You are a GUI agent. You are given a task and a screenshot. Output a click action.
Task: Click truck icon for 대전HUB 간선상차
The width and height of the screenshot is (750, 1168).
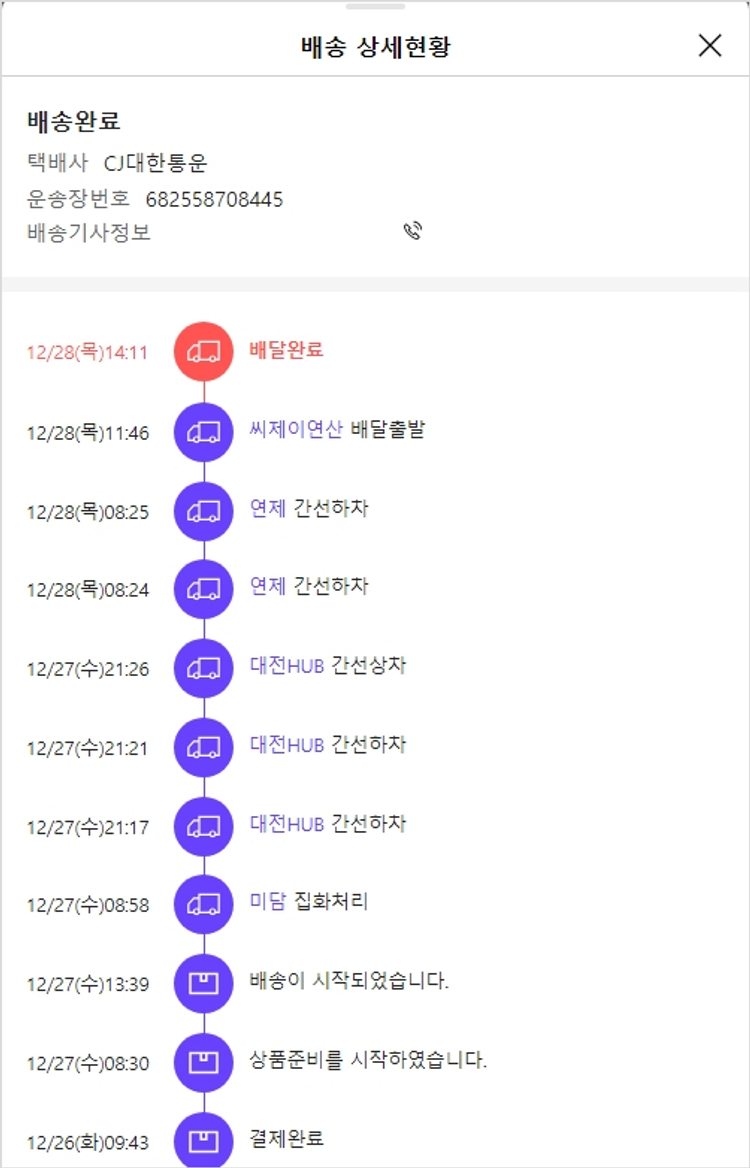pos(204,667)
